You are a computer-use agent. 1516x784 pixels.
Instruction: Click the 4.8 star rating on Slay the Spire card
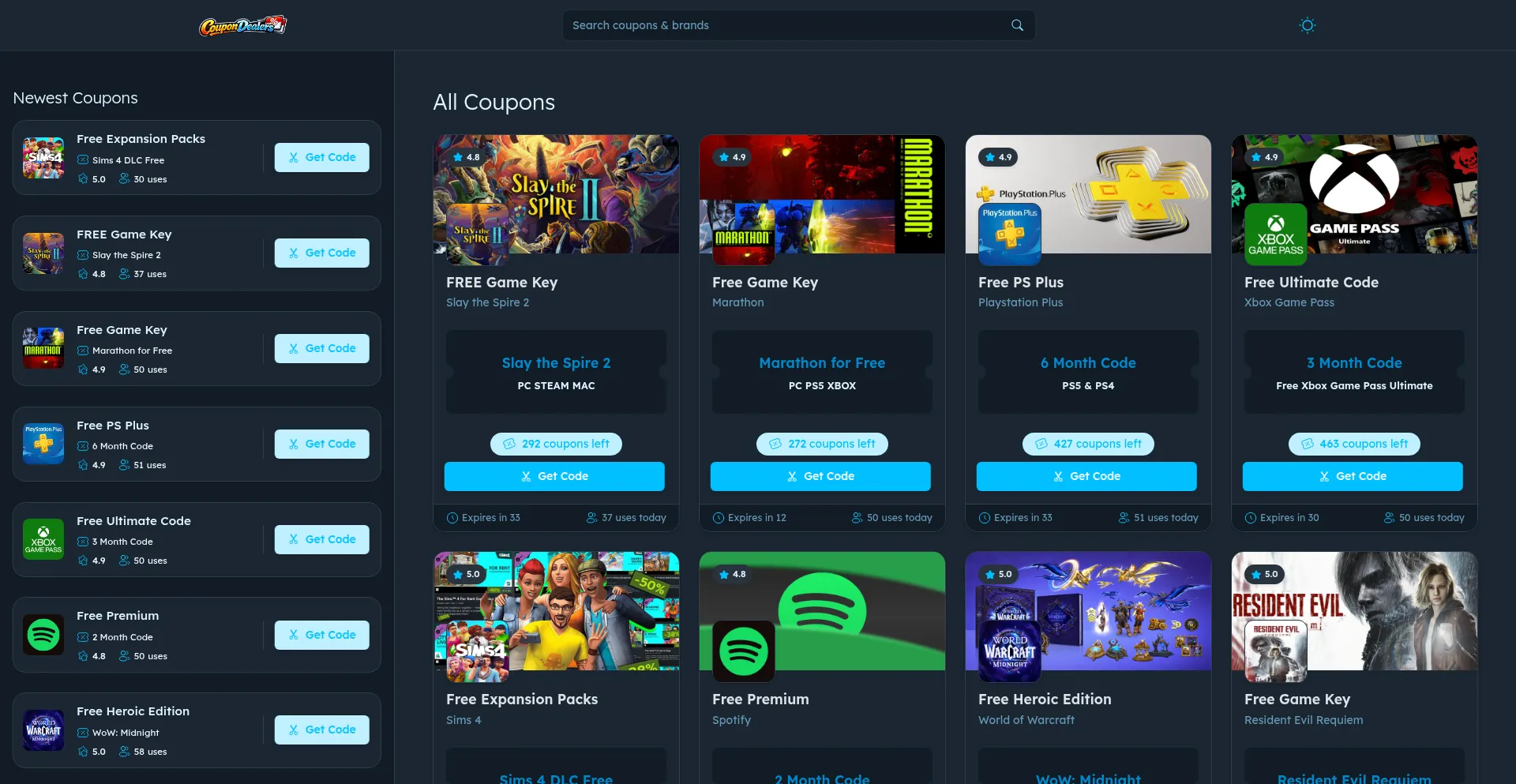point(466,157)
